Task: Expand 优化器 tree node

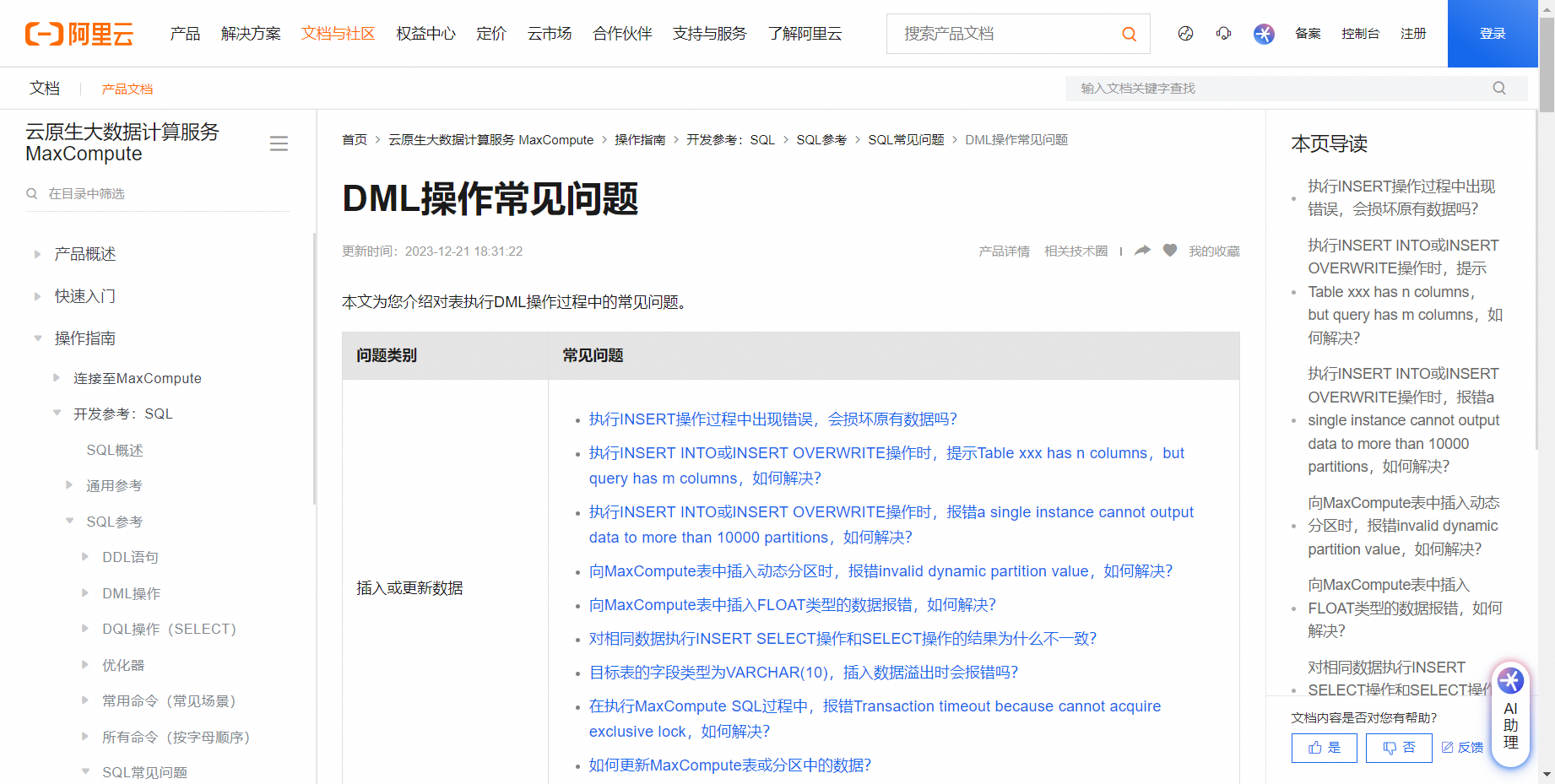Action: coord(85,665)
